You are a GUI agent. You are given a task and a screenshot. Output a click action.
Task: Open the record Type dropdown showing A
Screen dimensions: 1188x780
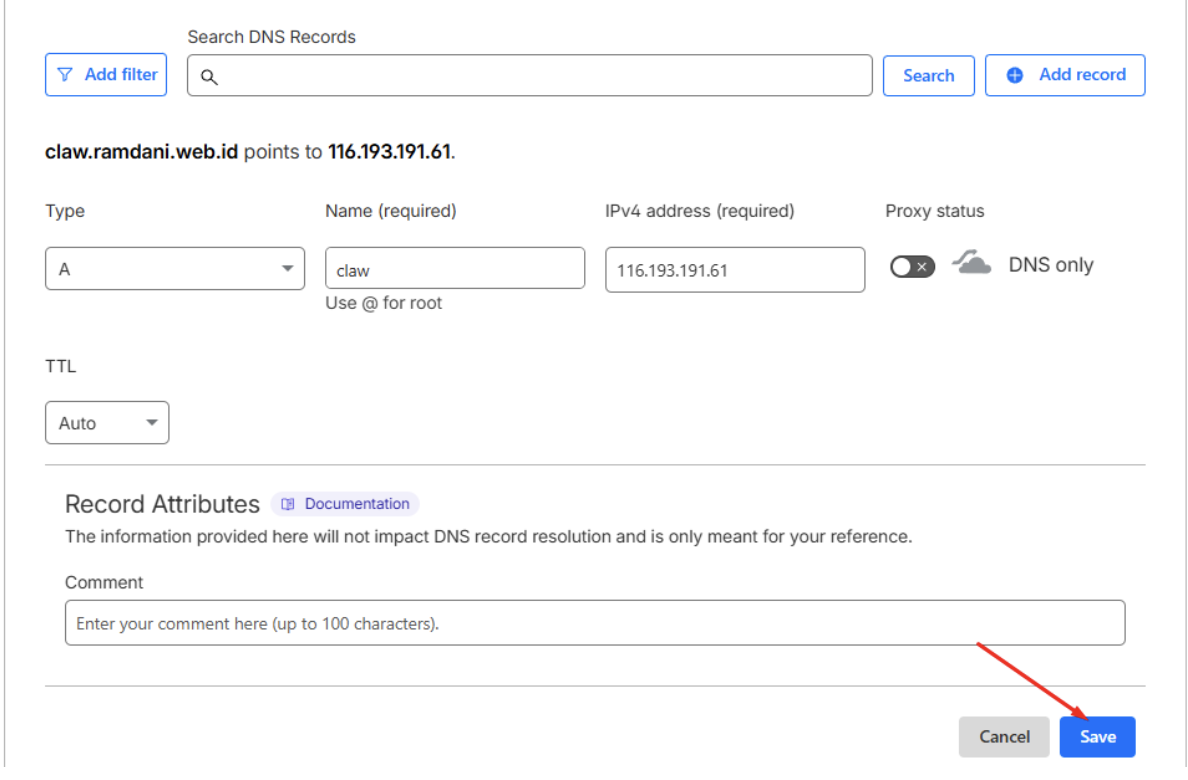(175, 268)
